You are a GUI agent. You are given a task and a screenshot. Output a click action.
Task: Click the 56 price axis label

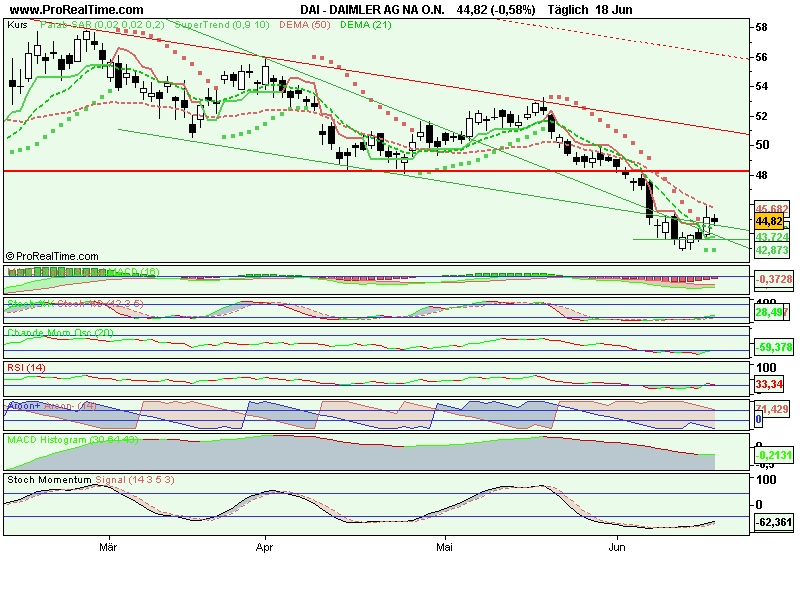(x=761, y=57)
